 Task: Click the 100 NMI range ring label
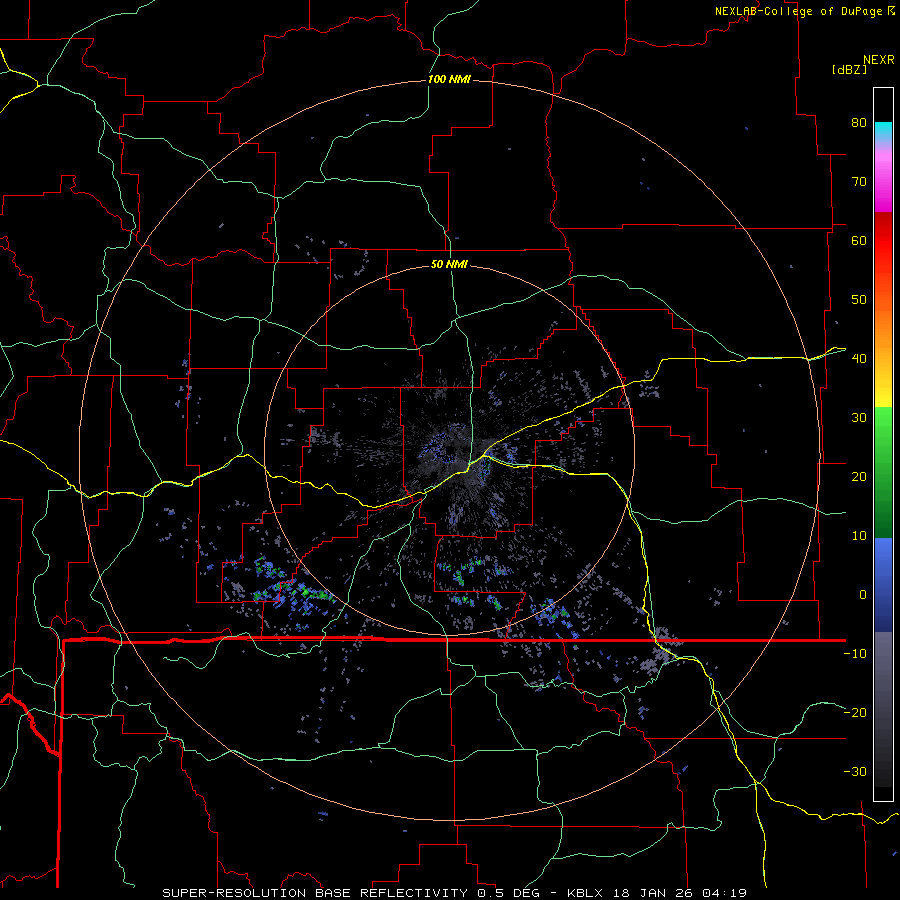(x=449, y=79)
